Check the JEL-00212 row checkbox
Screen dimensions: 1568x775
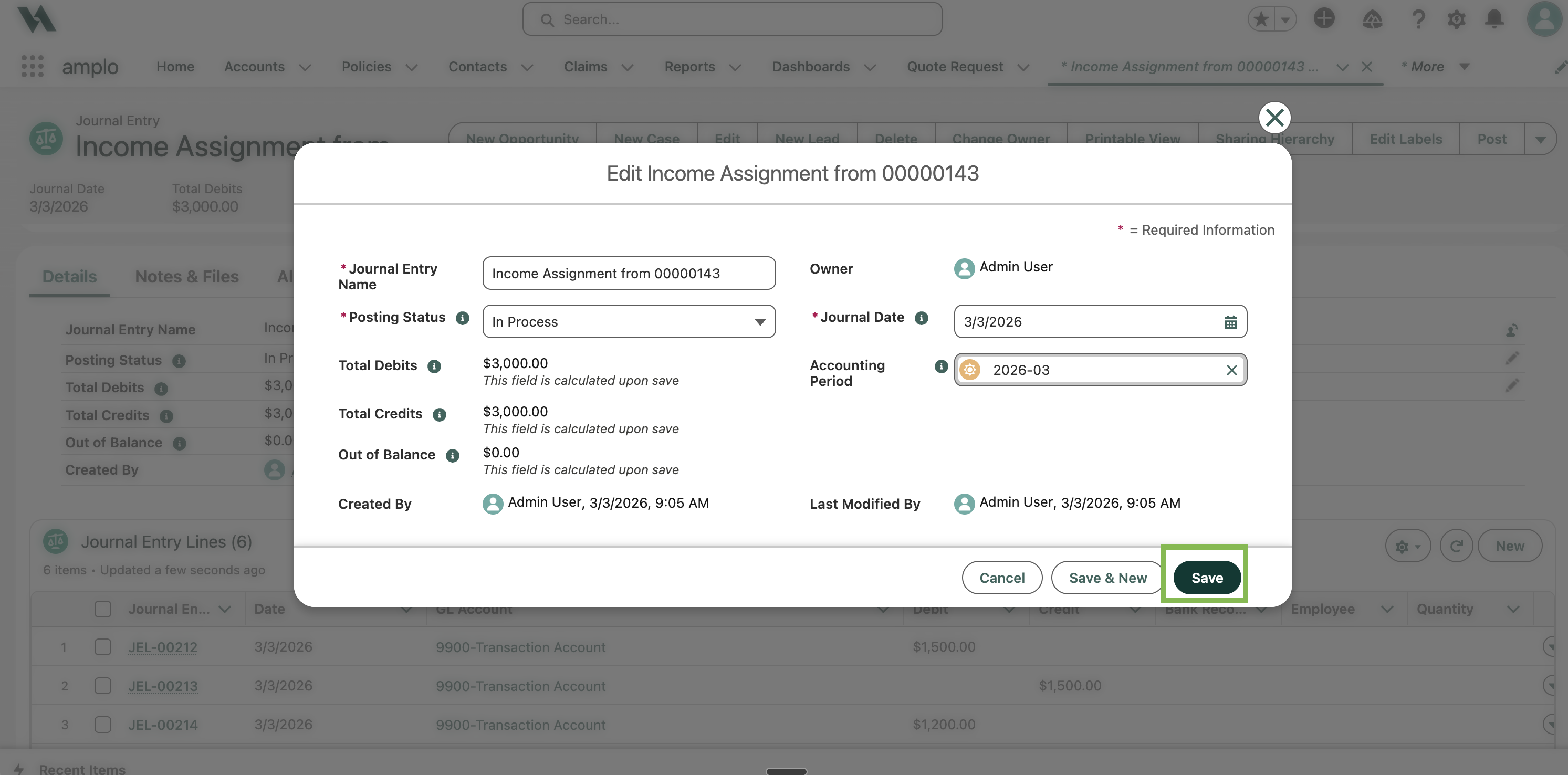(103, 646)
